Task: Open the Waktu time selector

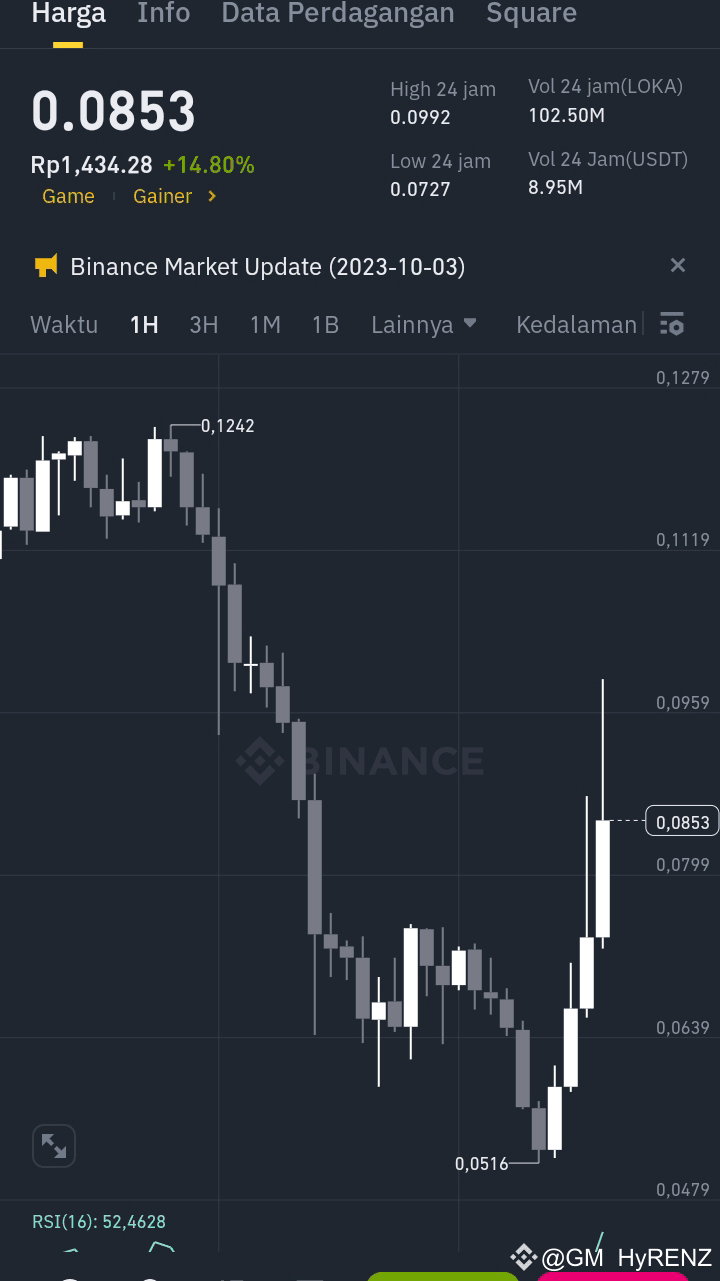Action: click(64, 324)
